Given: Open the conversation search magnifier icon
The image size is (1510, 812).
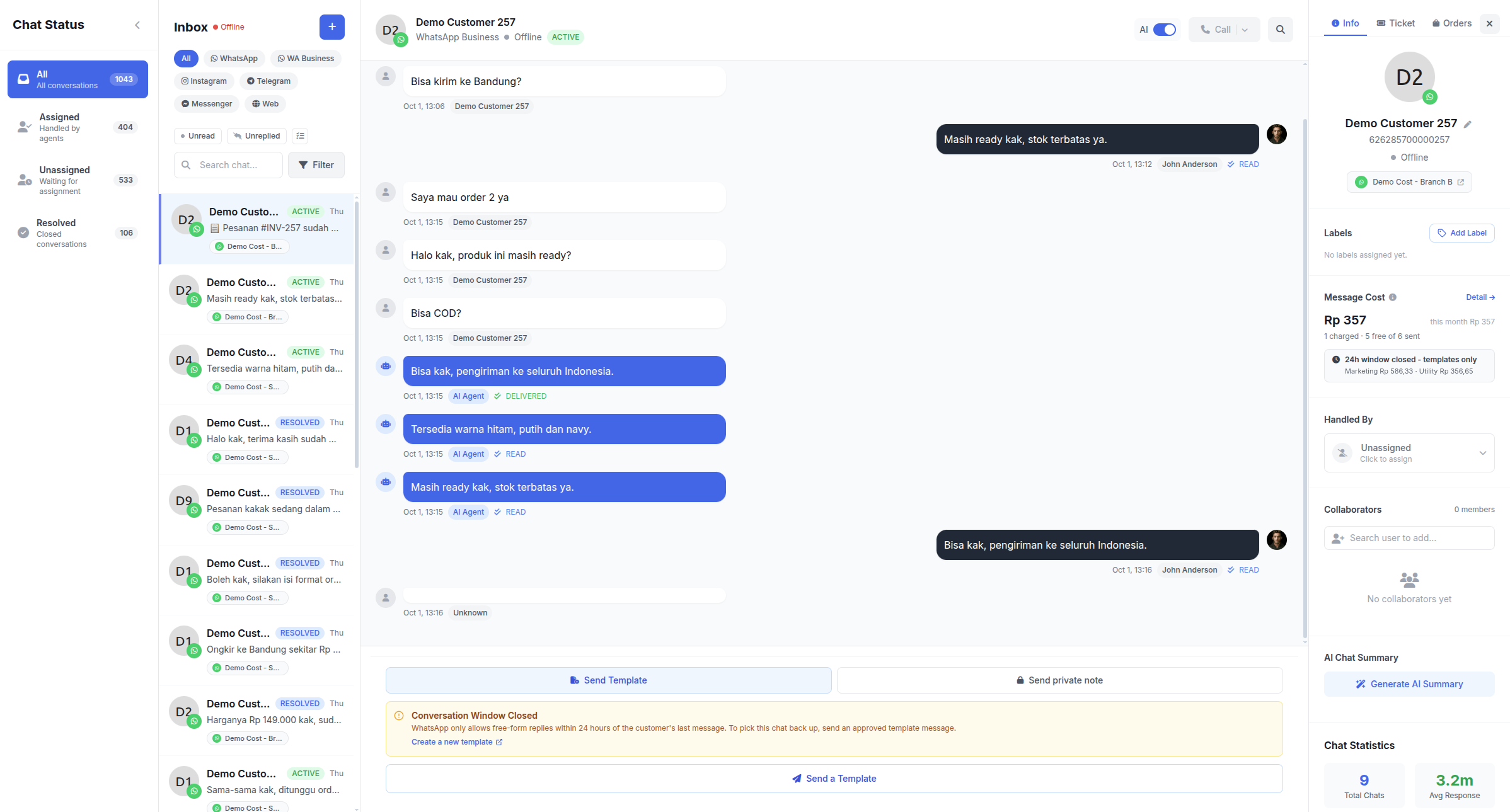Looking at the screenshot, I should (x=1280, y=30).
